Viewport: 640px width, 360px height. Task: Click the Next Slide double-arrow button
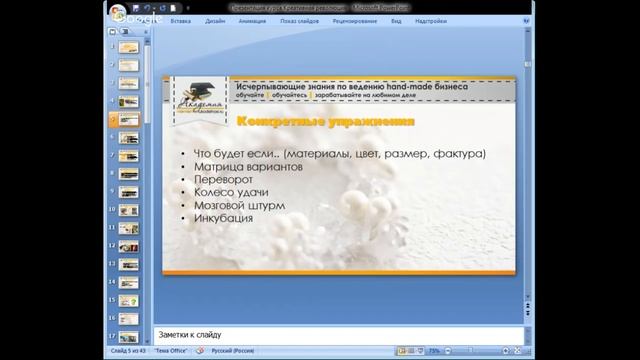(x=528, y=313)
